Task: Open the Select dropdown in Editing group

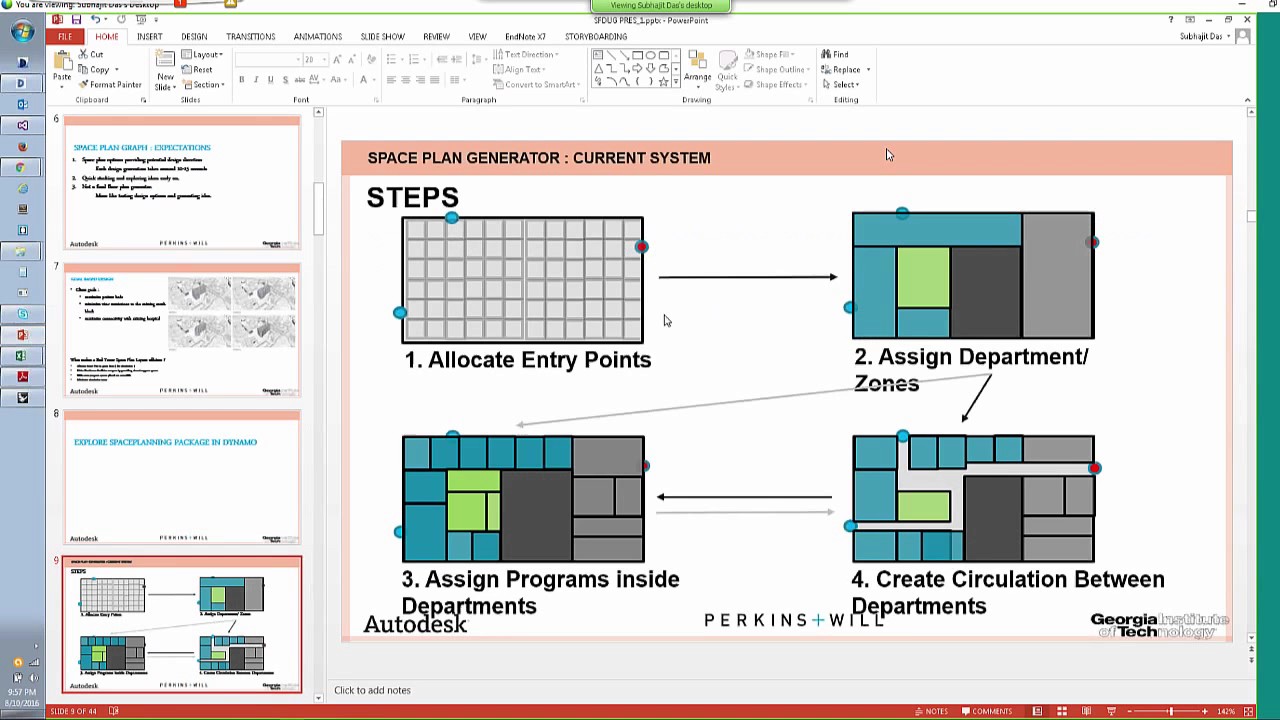Action: (840, 85)
